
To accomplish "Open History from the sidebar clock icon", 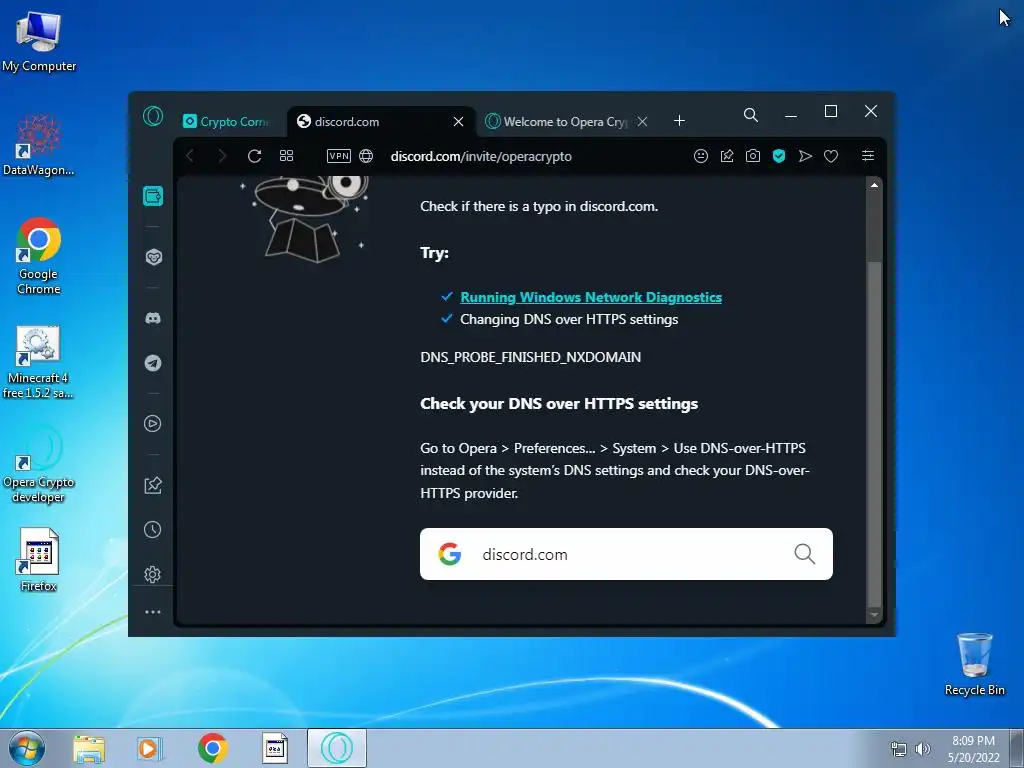I will coord(152,530).
